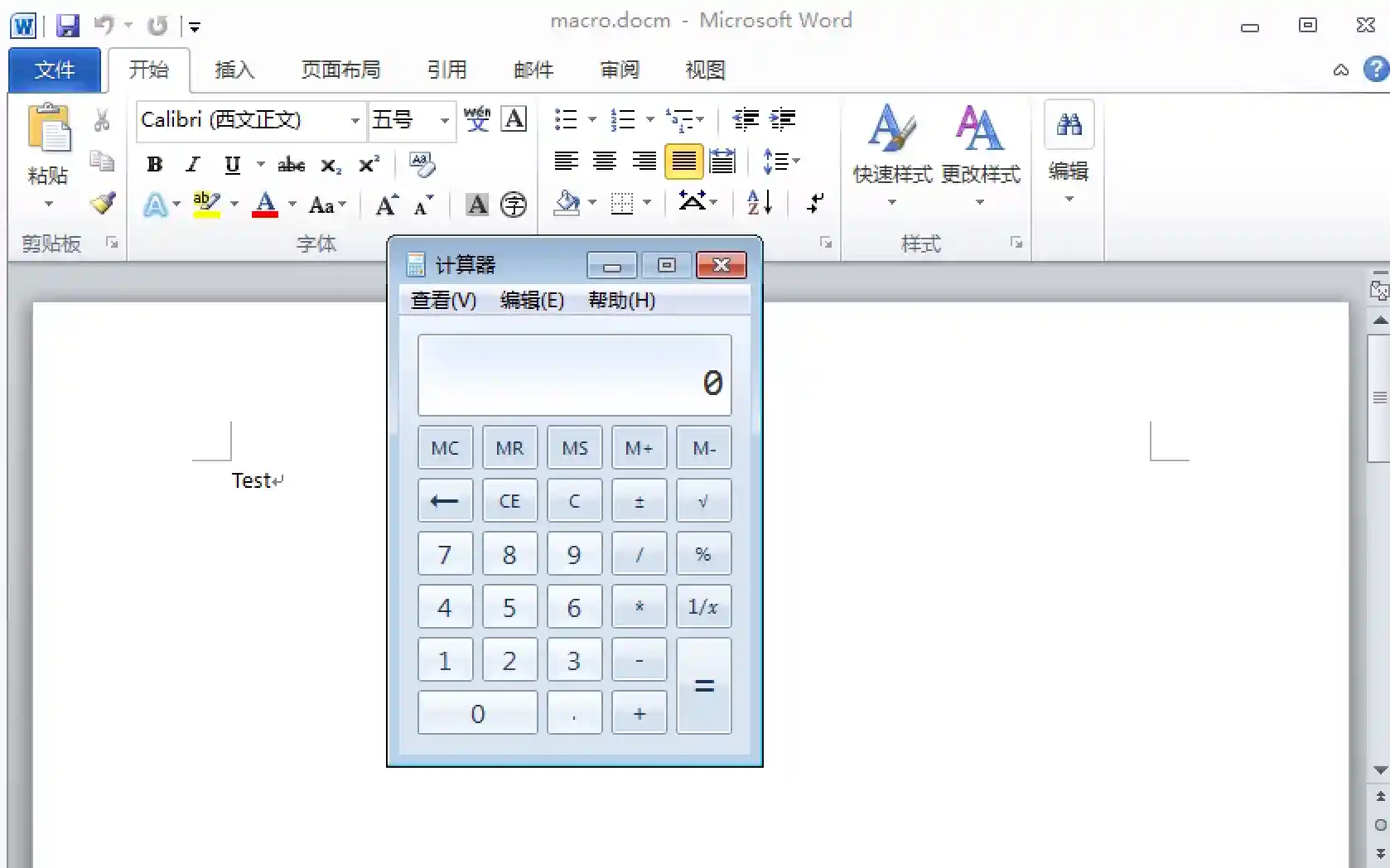
Task: Click the Paste clipboard icon
Action: click(49, 128)
